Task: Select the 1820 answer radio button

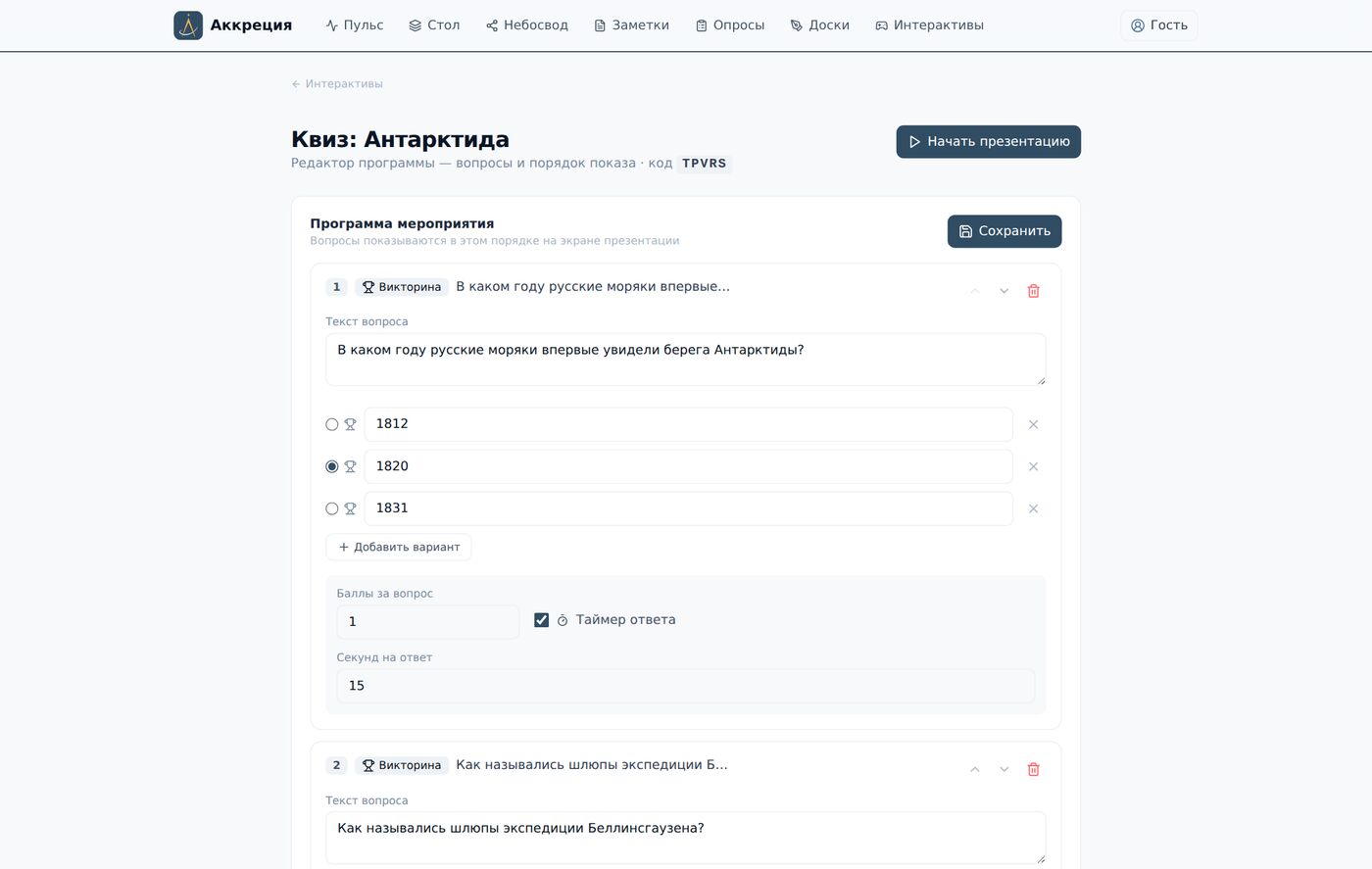Action: point(332,467)
